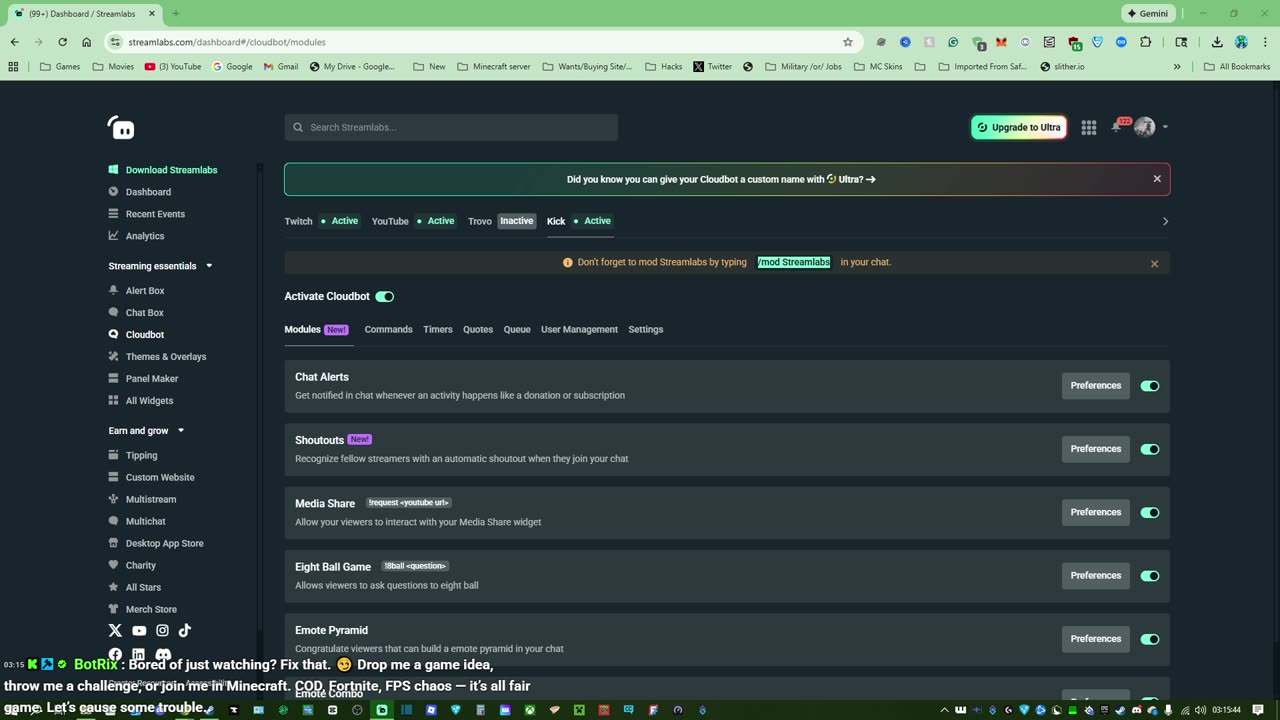Toggle Eight Ball Game switch
This screenshot has width=1280, height=720.
point(1150,576)
